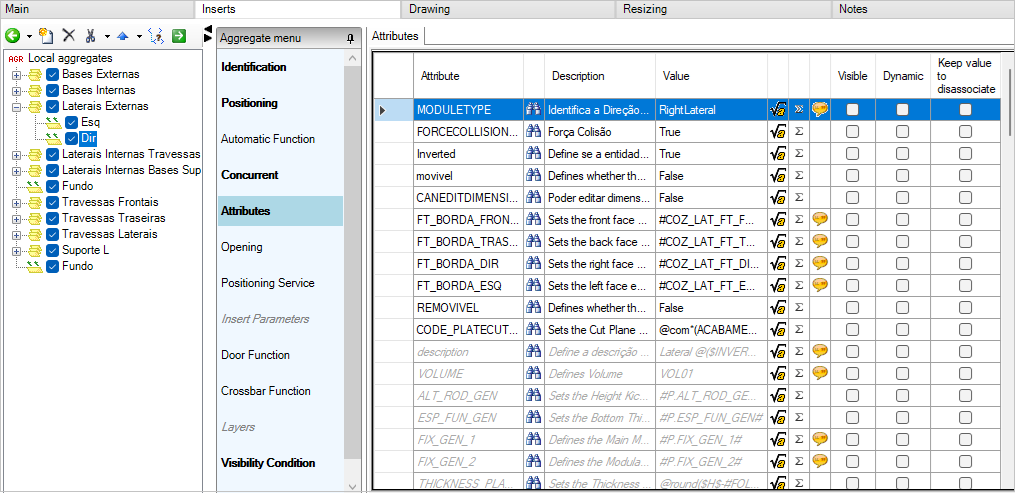Click the dependency question-mark icon
The height and width of the screenshot is (493, 1015).
point(155,36)
